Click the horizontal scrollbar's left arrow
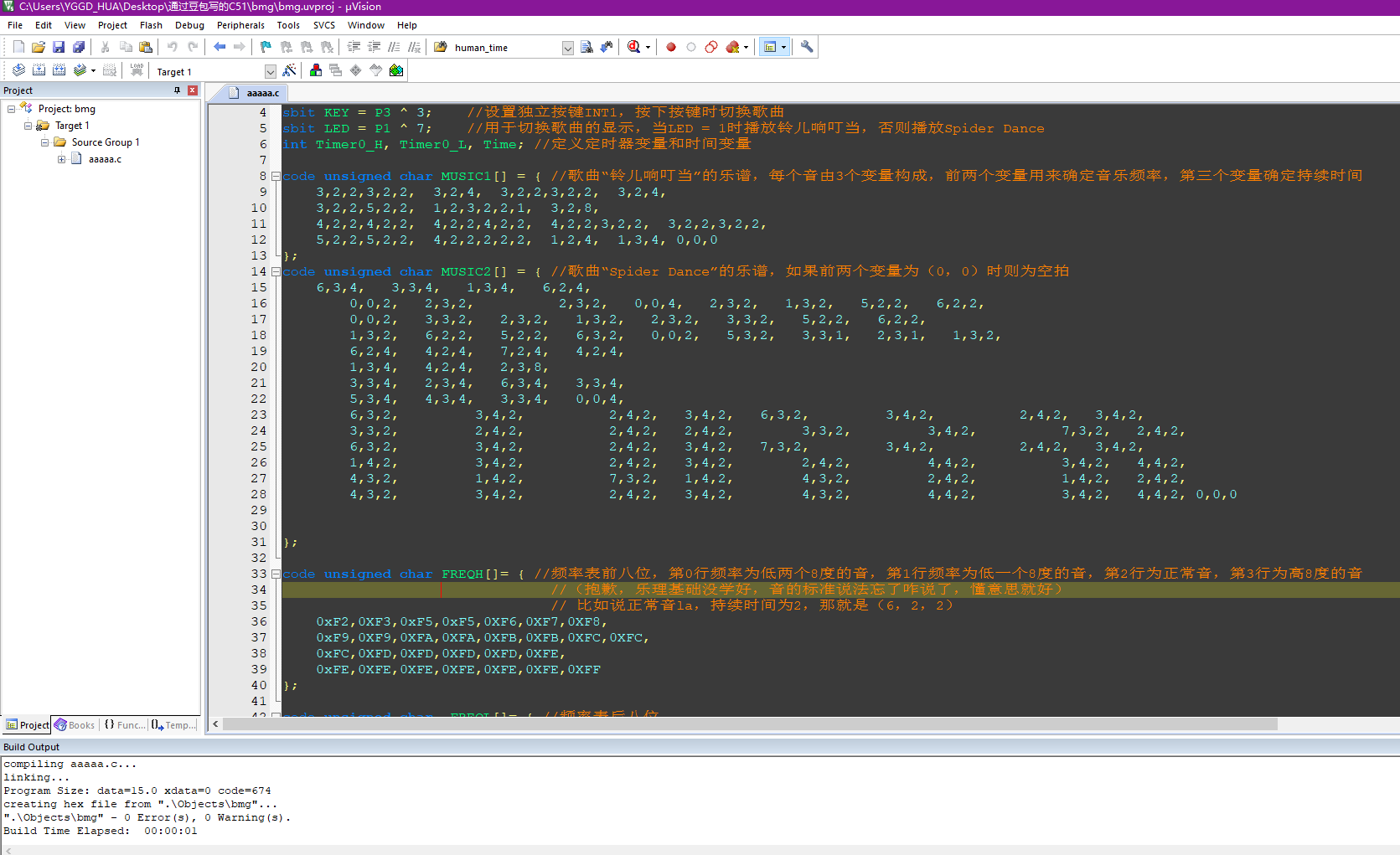 pos(215,724)
